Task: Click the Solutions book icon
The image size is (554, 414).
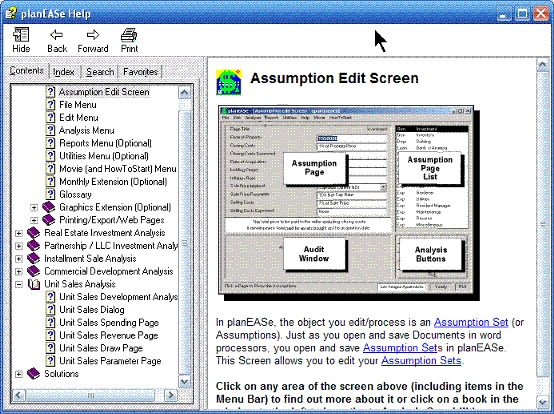Action: pos(34,373)
